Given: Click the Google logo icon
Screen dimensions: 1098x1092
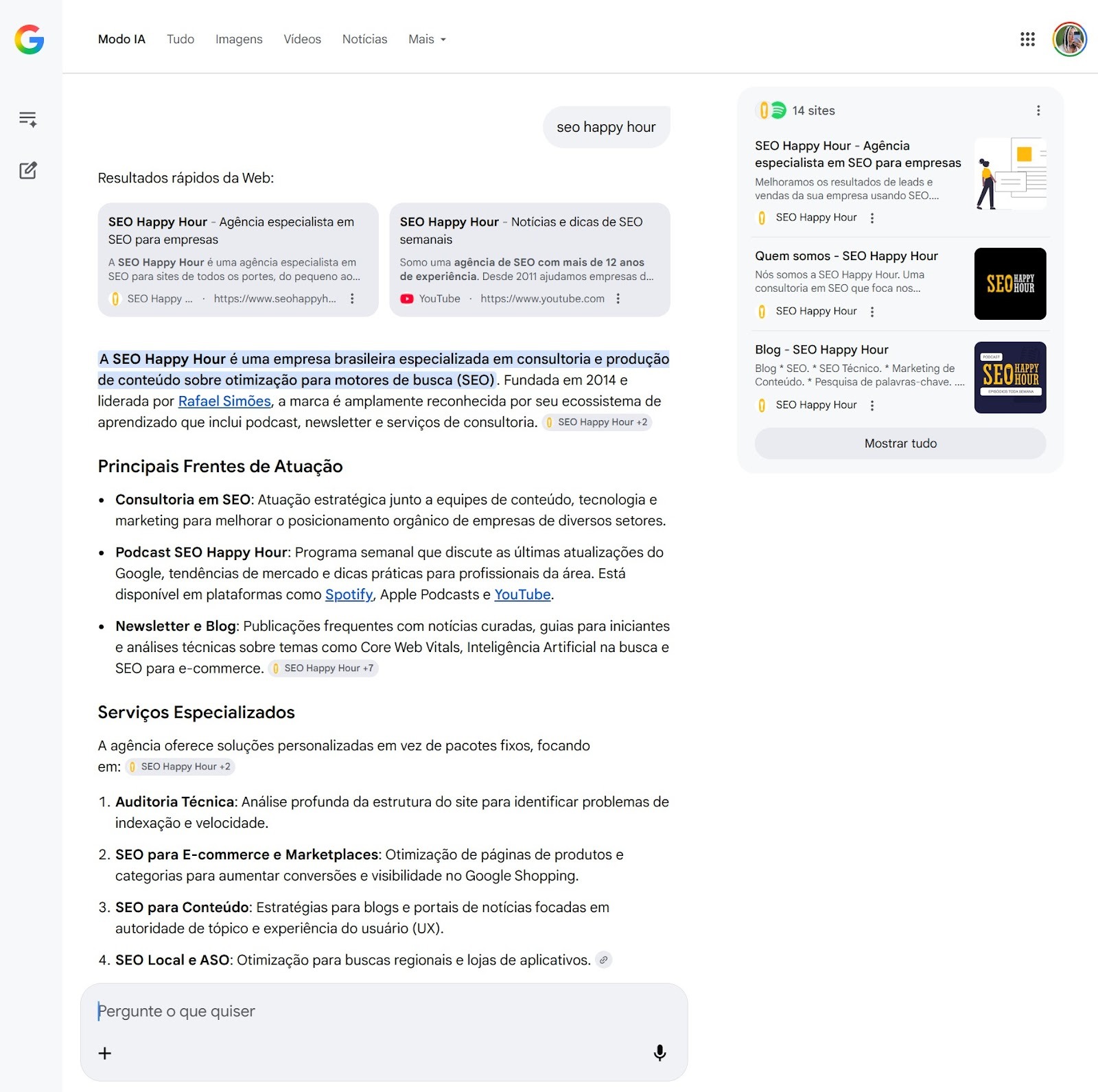Looking at the screenshot, I should point(30,40).
